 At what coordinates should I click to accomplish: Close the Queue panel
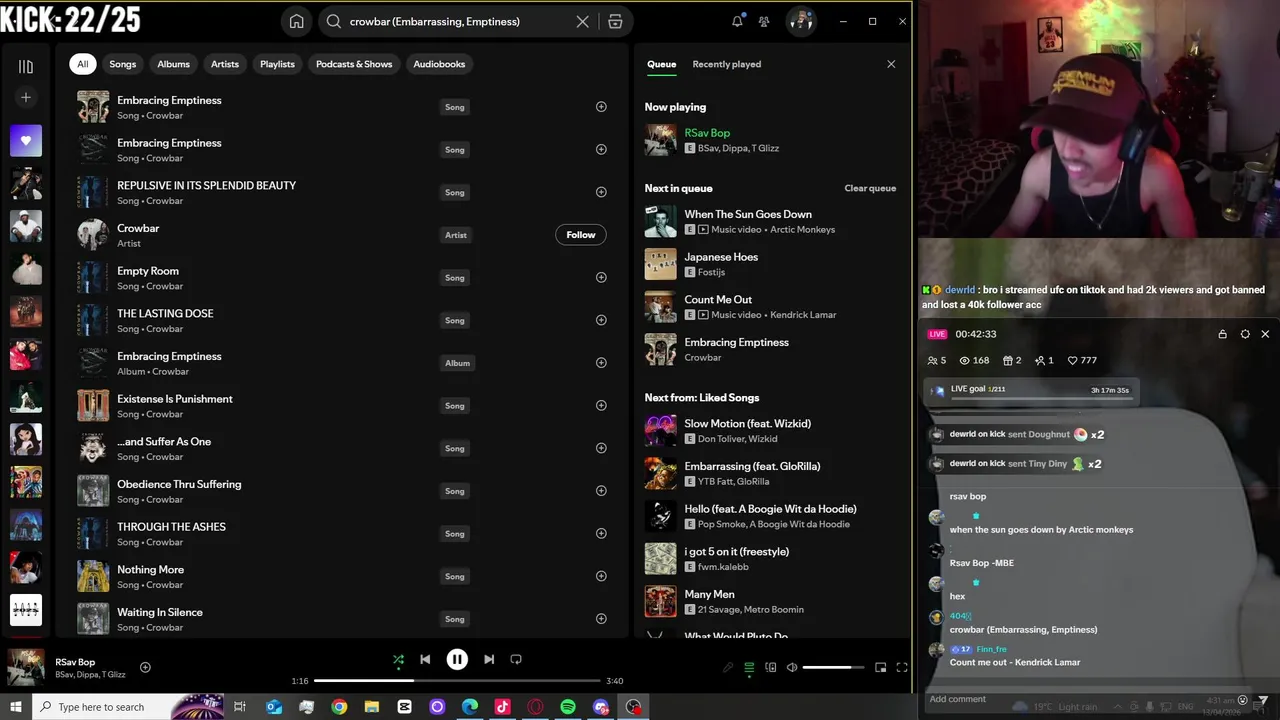[891, 64]
